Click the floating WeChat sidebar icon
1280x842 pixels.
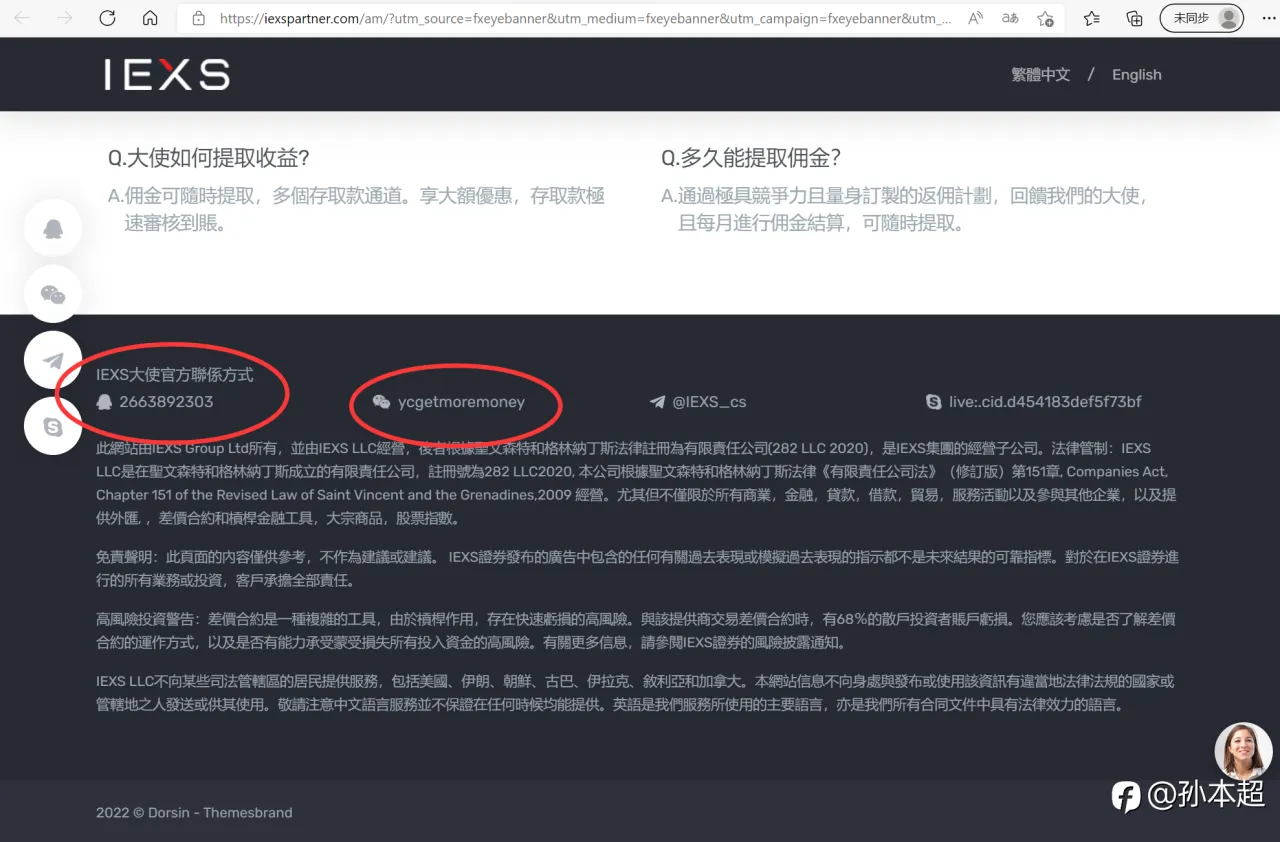[x=53, y=294]
